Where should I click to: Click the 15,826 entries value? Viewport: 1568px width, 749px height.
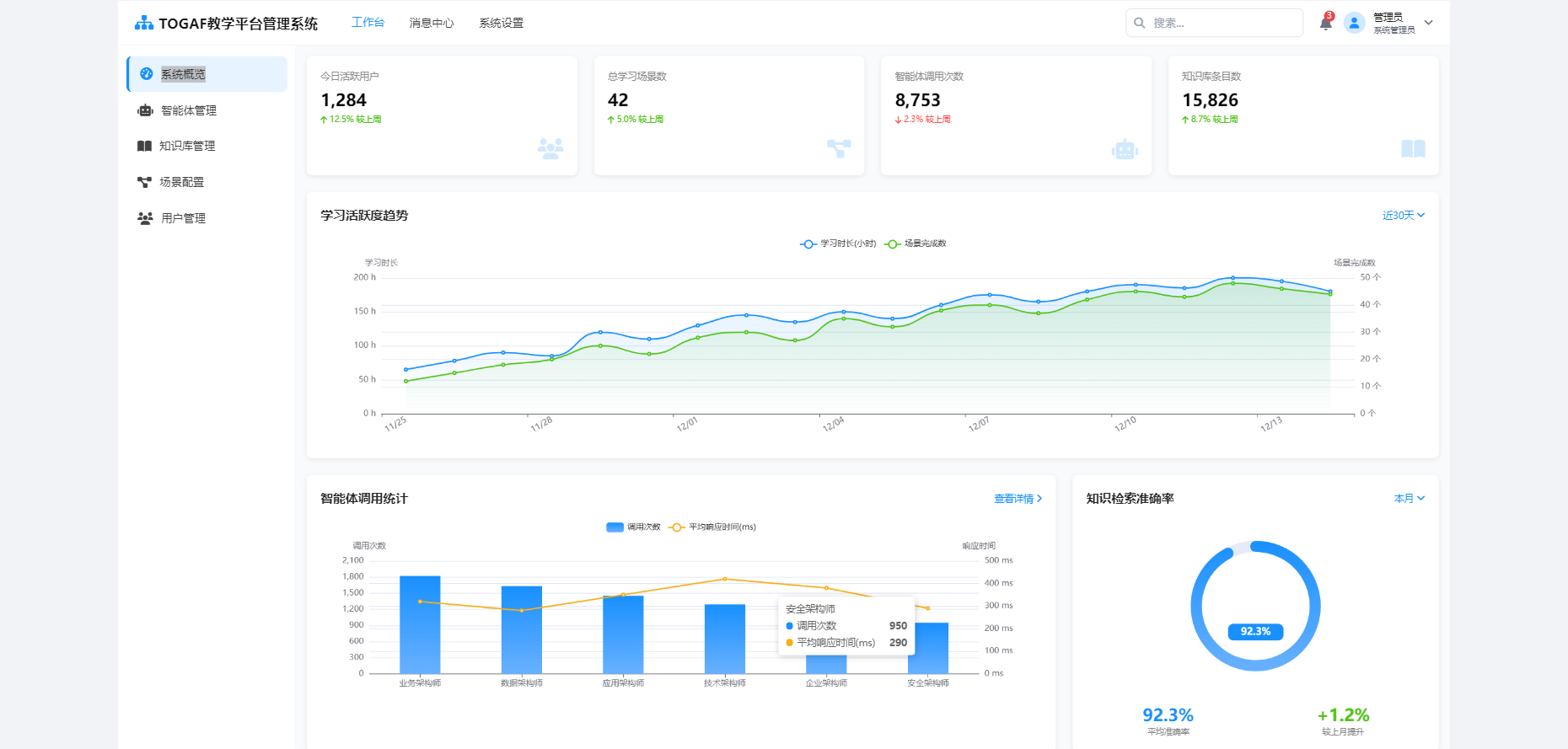coord(1210,100)
